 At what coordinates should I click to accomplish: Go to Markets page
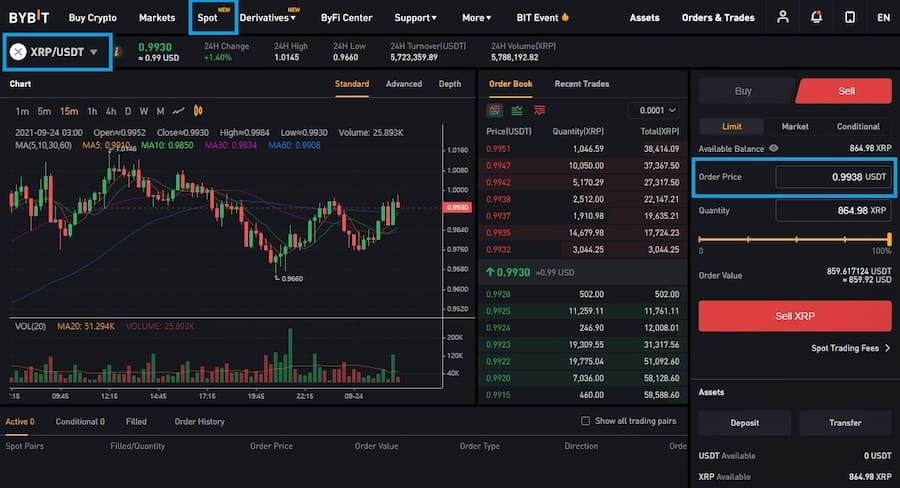click(157, 18)
